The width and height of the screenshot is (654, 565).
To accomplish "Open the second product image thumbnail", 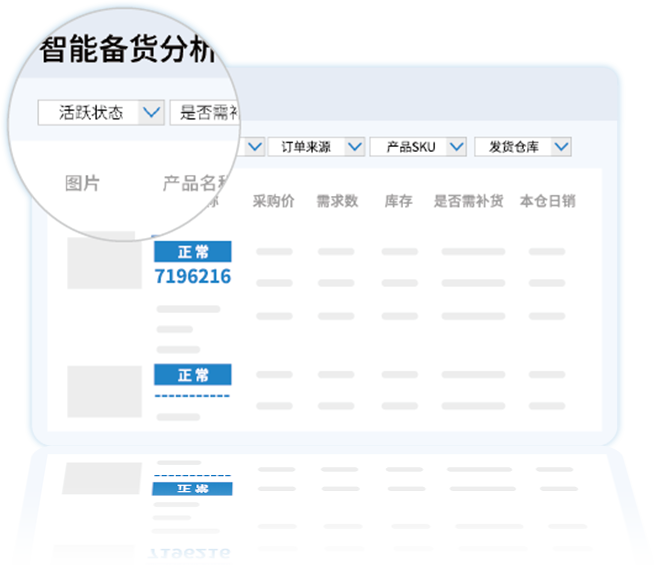I will tap(104, 391).
